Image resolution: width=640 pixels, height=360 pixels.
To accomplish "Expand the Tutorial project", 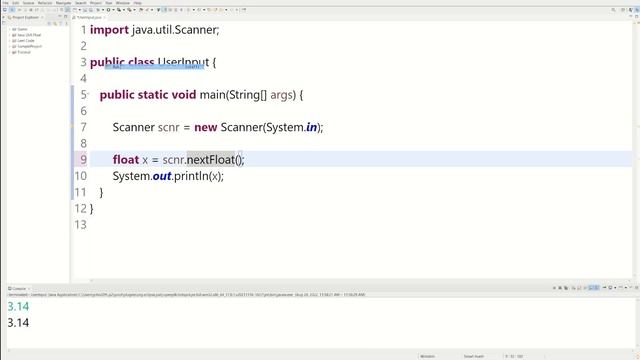I will pyautogui.click(x=9, y=52).
